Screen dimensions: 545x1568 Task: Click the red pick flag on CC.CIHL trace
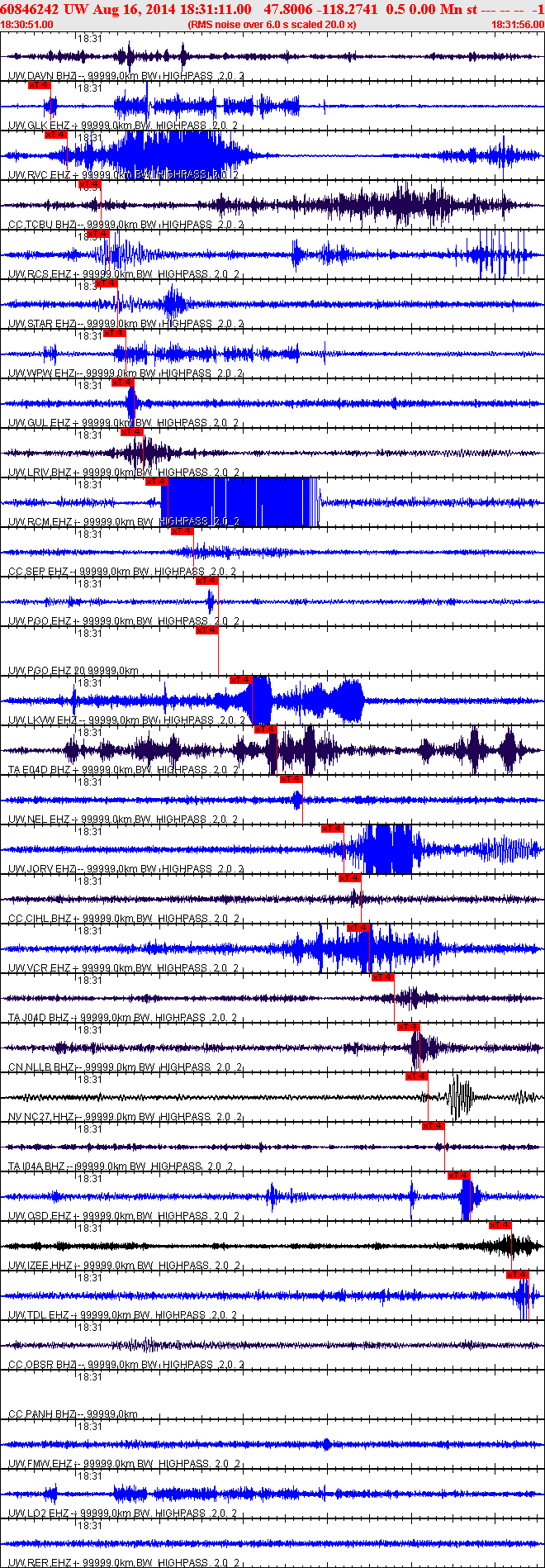click(x=349, y=878)
